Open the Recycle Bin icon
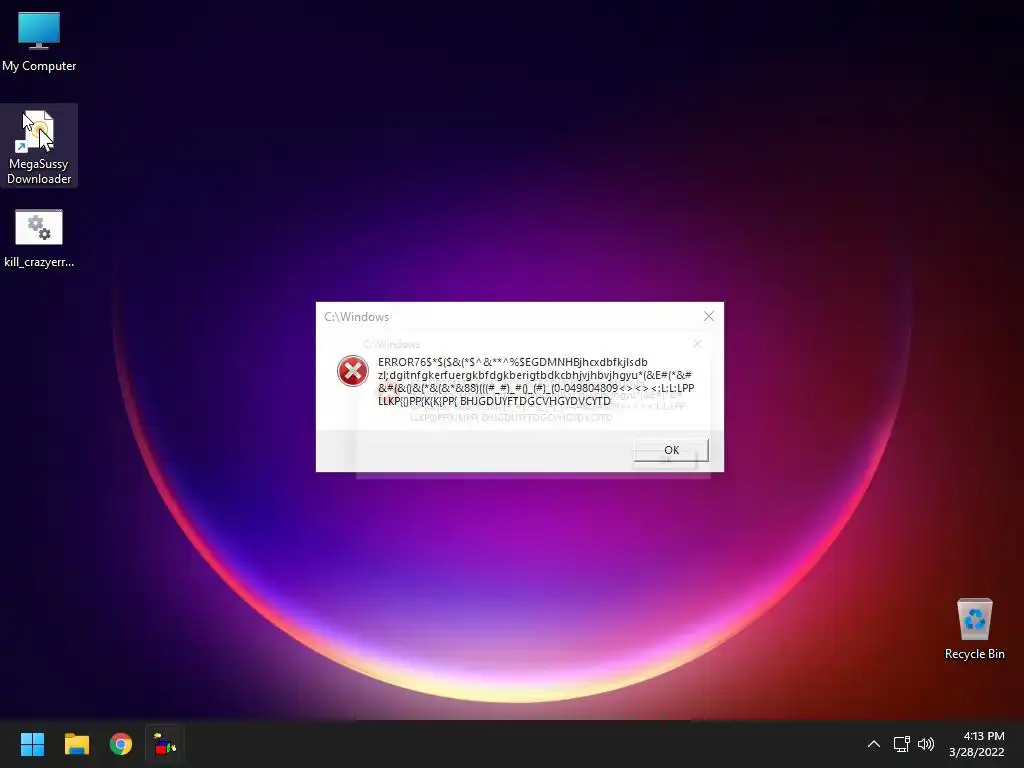1024x768 pixels. pyautogui.click(x=974, y=629)
